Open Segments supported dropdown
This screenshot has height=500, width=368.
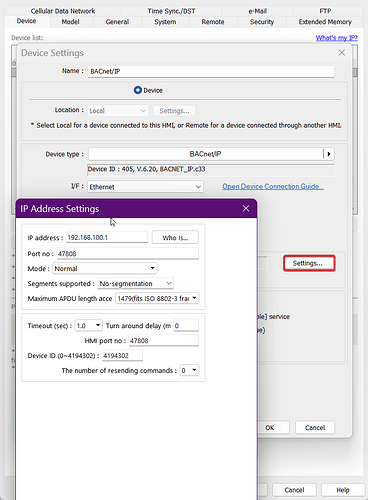[x=135, y=284]
